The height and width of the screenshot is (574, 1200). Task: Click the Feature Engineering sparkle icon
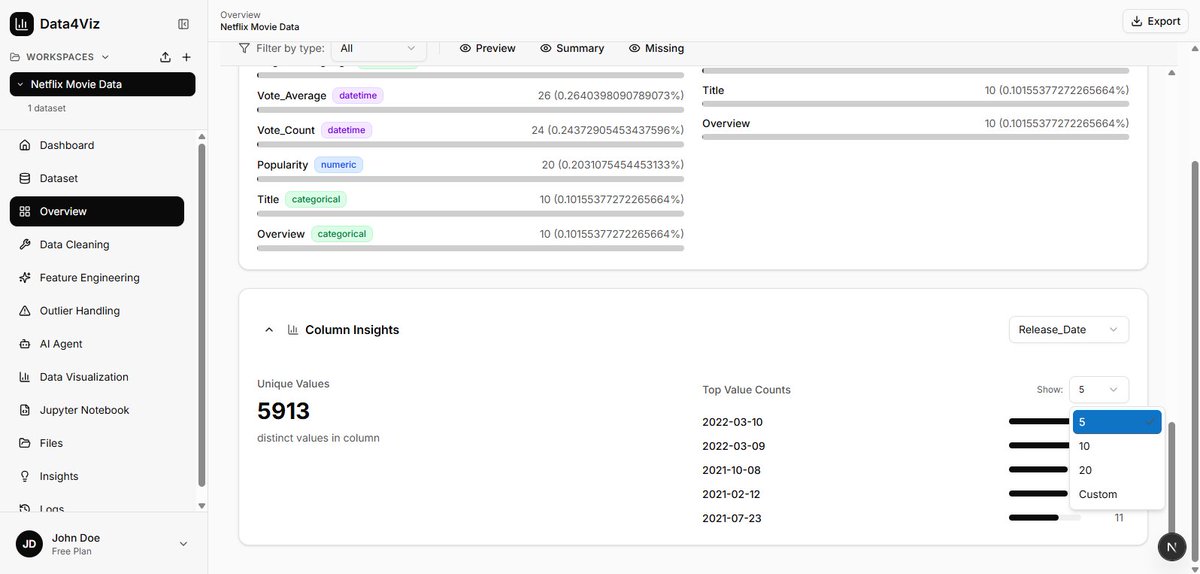pyautogui.click(x=25, y=277)
